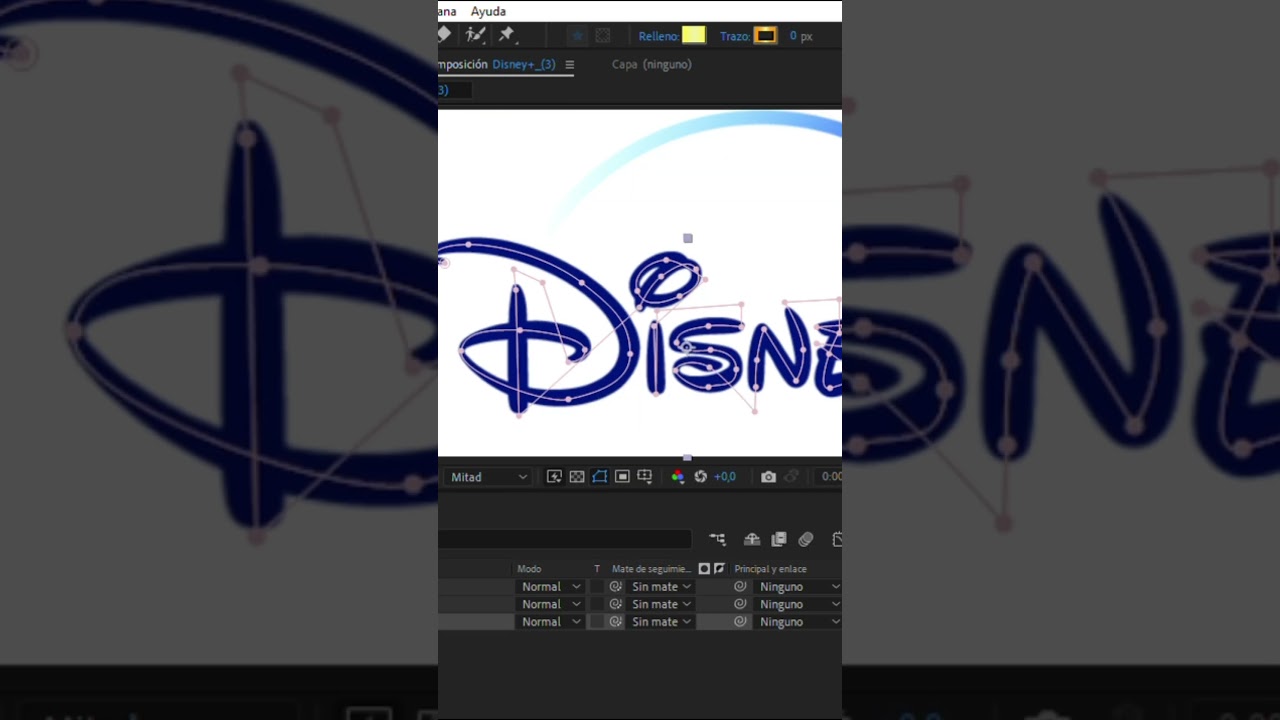Toggle the transparency grid
Viewport: 1280px width, 720px height.
tap(577, 477)
